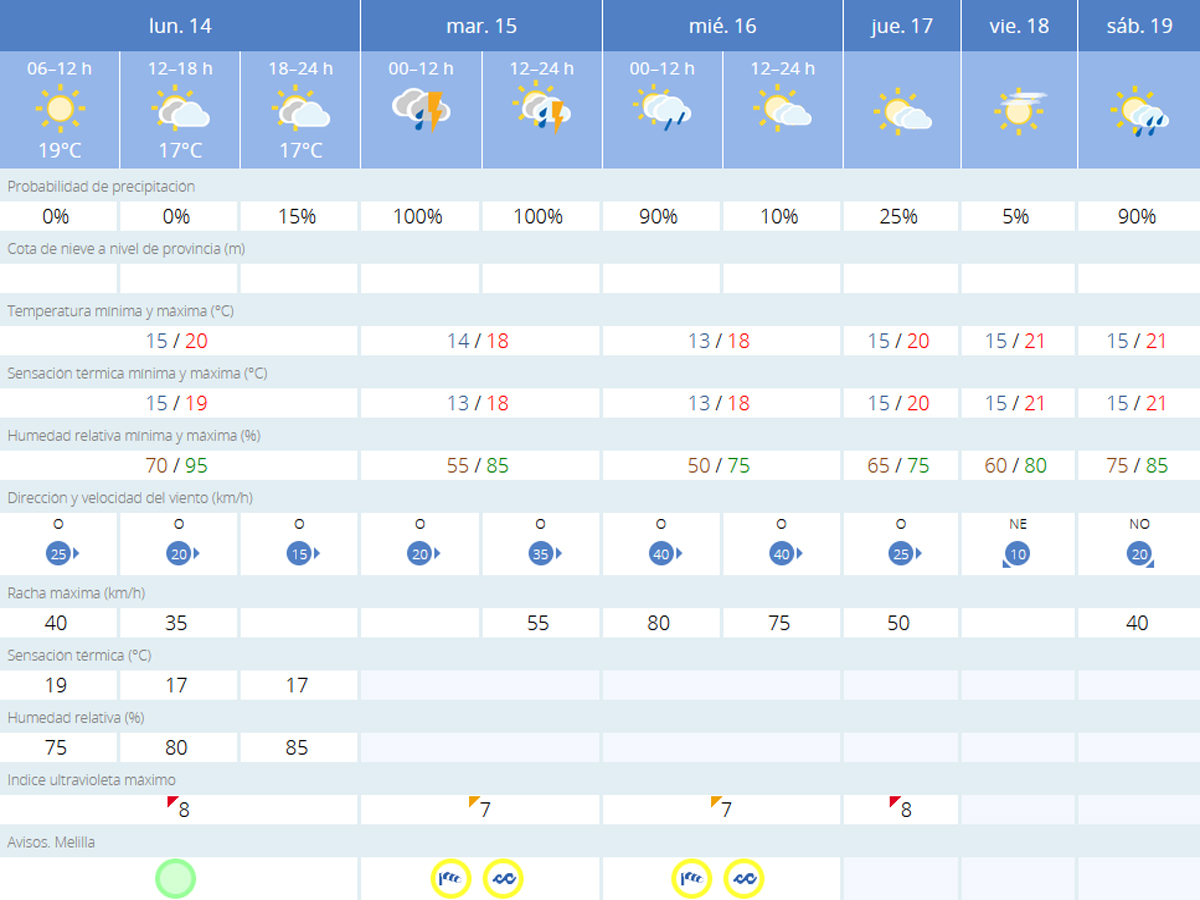Select the lun. 14 day header
The height and width of the screenshot is (900, 1200).
coord(180,25)
